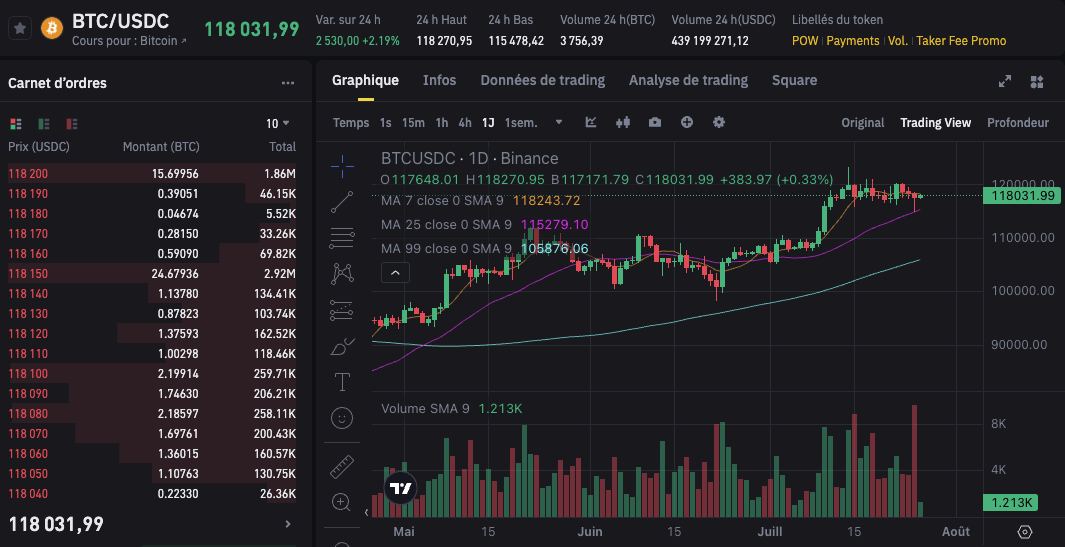Click the MA 25 indicator legend
This screenshot has width=1065, height=547.
point(485,225)
